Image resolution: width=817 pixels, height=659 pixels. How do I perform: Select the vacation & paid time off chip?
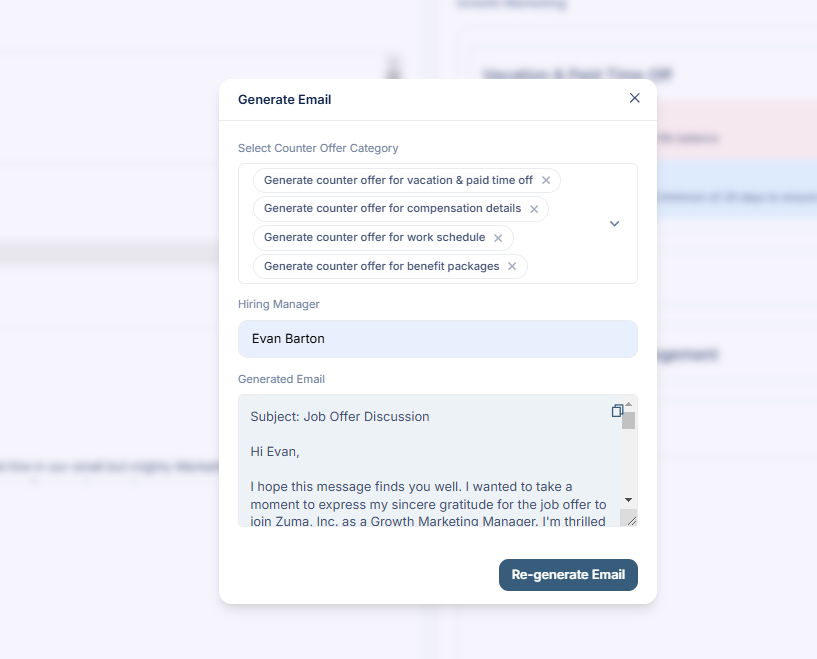pyautogui.click(x=398, y=180)
